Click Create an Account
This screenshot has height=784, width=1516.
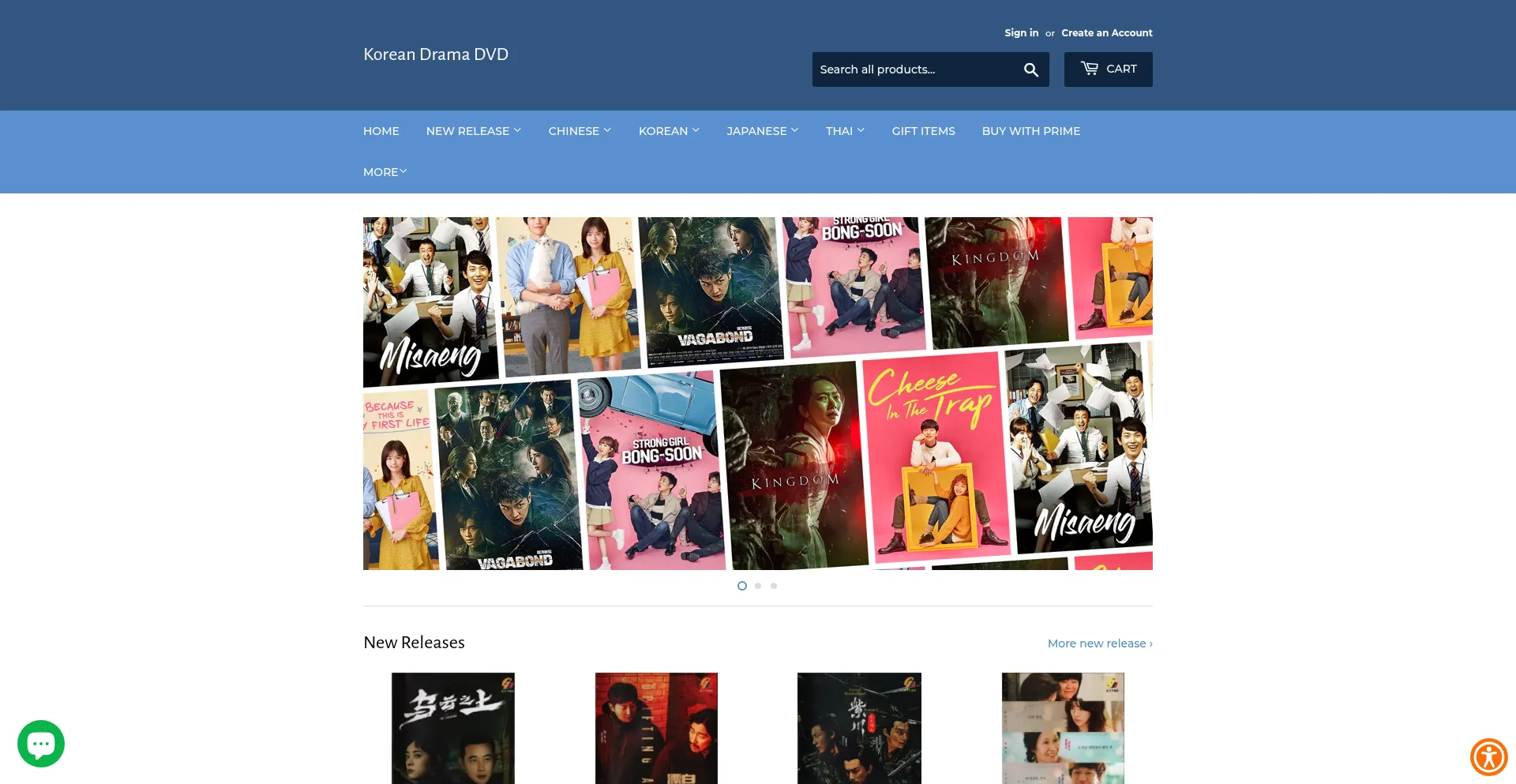[1106, 32]
